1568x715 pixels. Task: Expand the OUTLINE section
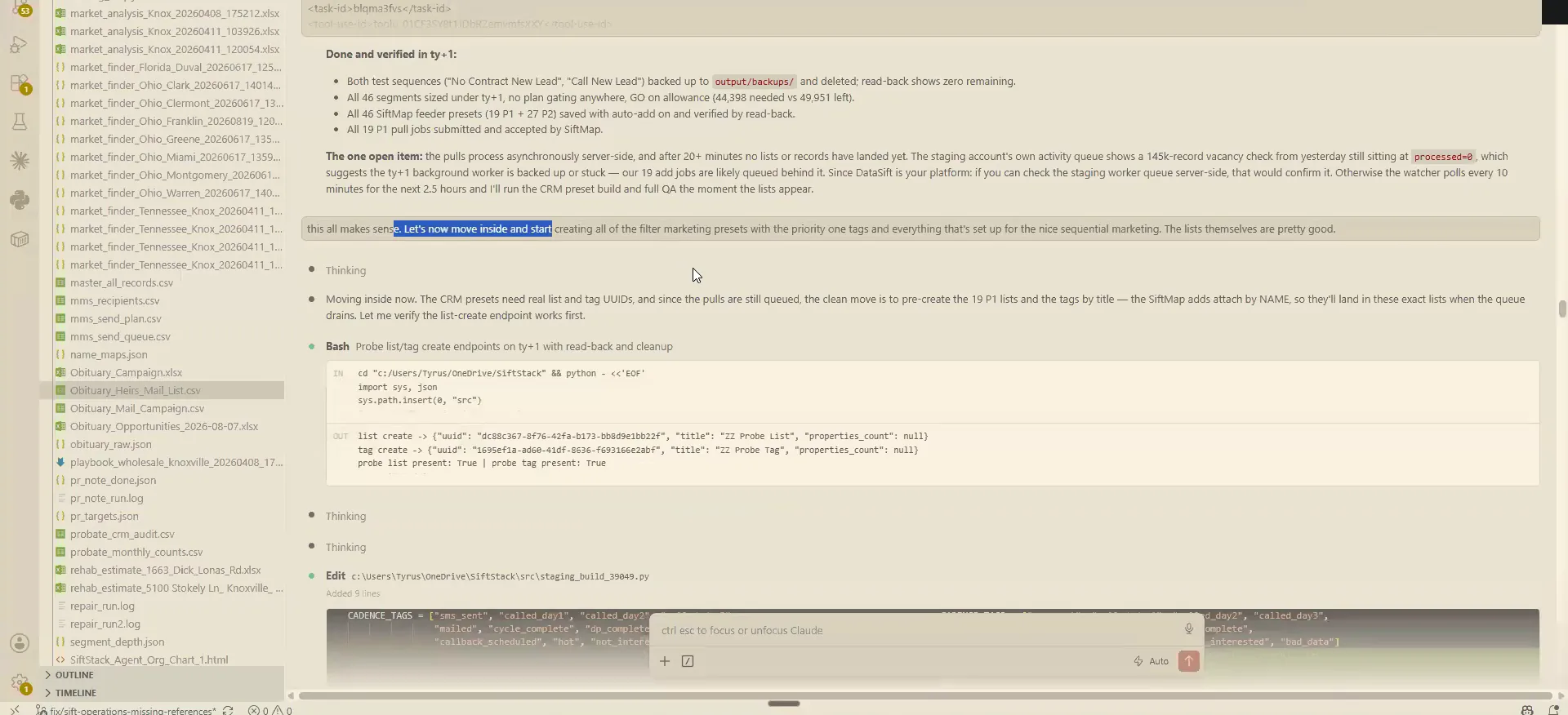[162, 675]
